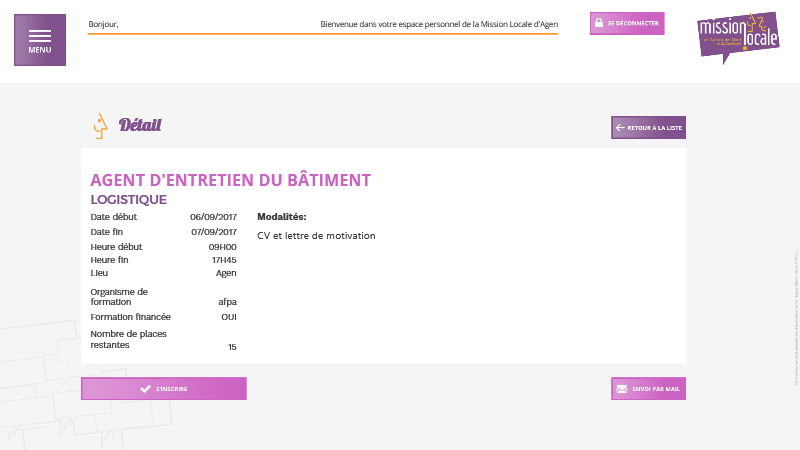Viewport: 800px width, 450px height.
Task: Click the lock icon to log out
Action: [597, 23]
